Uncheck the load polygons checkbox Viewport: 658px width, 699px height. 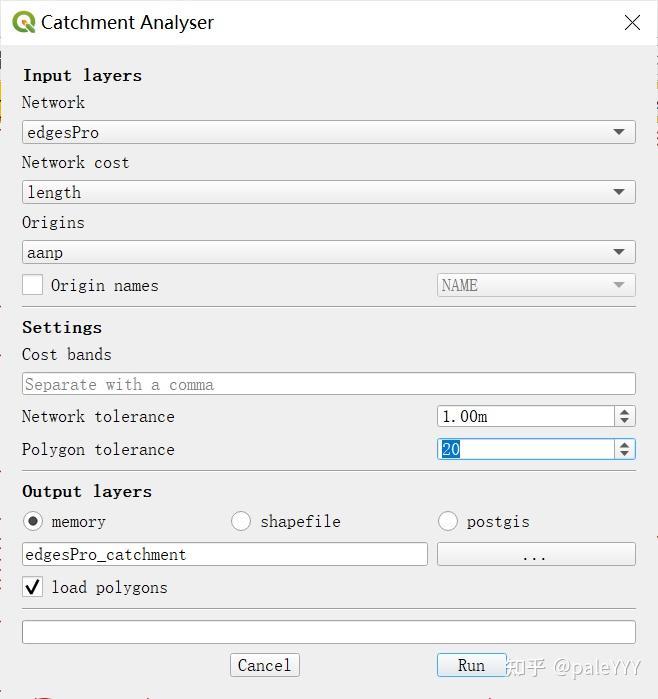click(x=33, y=587)
